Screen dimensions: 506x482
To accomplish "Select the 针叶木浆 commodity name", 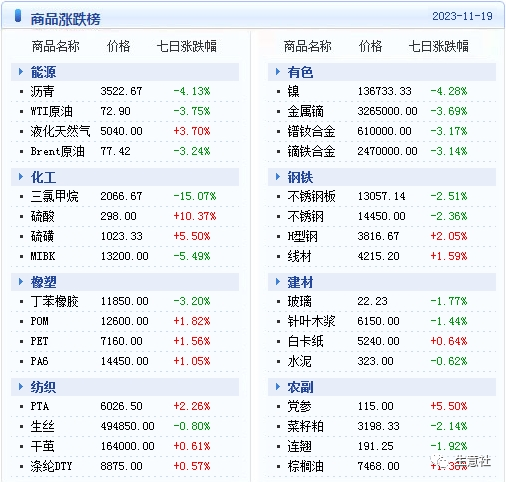I will pos(311,321).
